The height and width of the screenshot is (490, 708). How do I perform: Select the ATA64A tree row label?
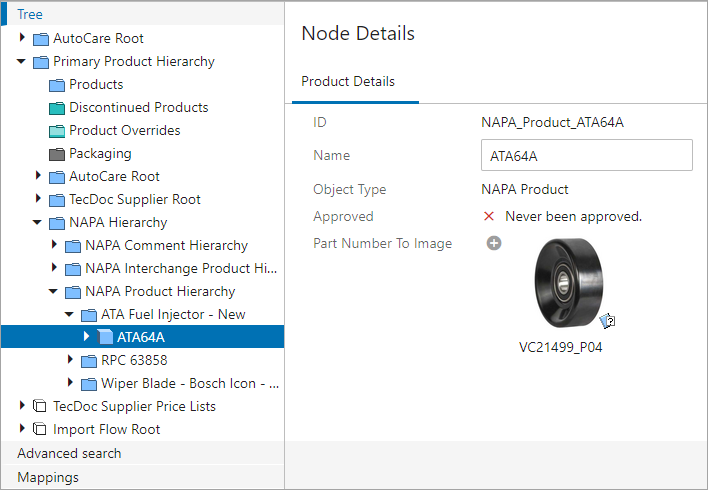pyautogui.click(x=141, y=337)
